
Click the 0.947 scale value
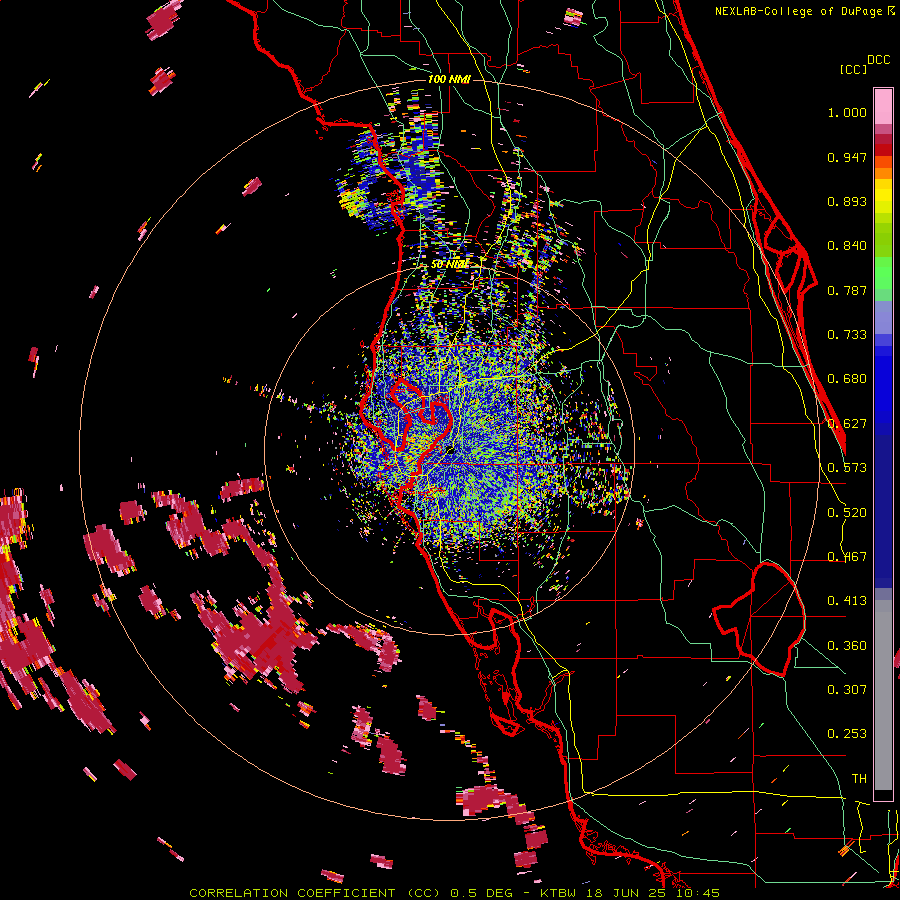[847, 157]
